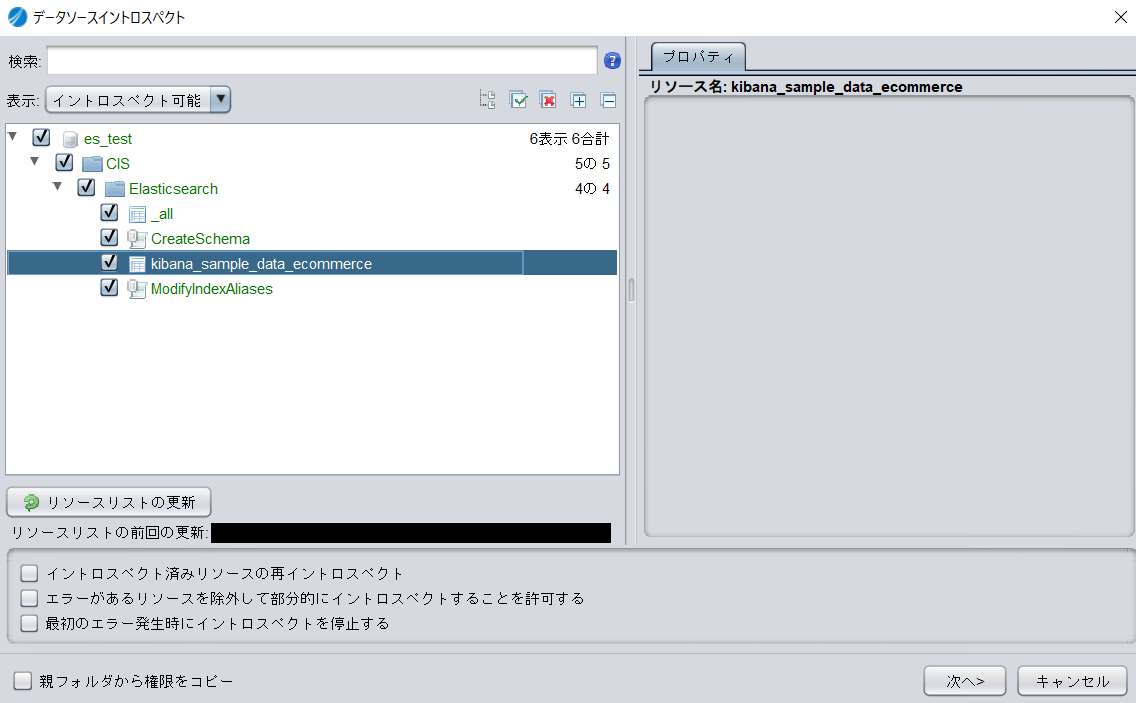Click the uncheck all red X icon

coord(548,100)
